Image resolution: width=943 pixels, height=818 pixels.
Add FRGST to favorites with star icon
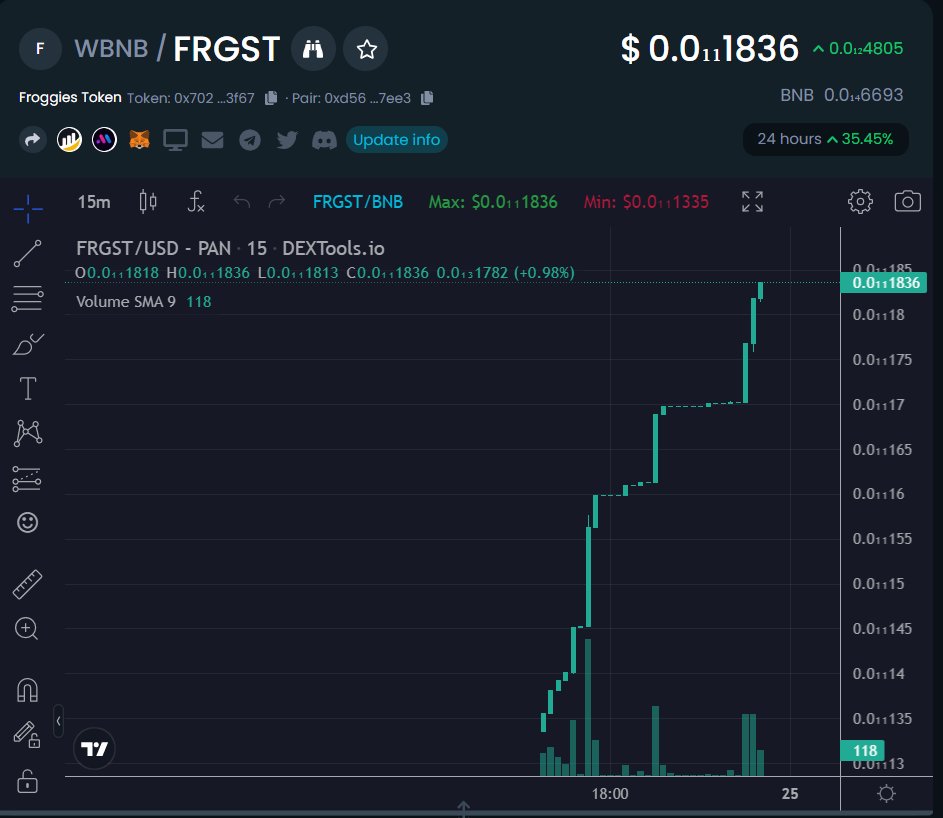pos(366,49)
